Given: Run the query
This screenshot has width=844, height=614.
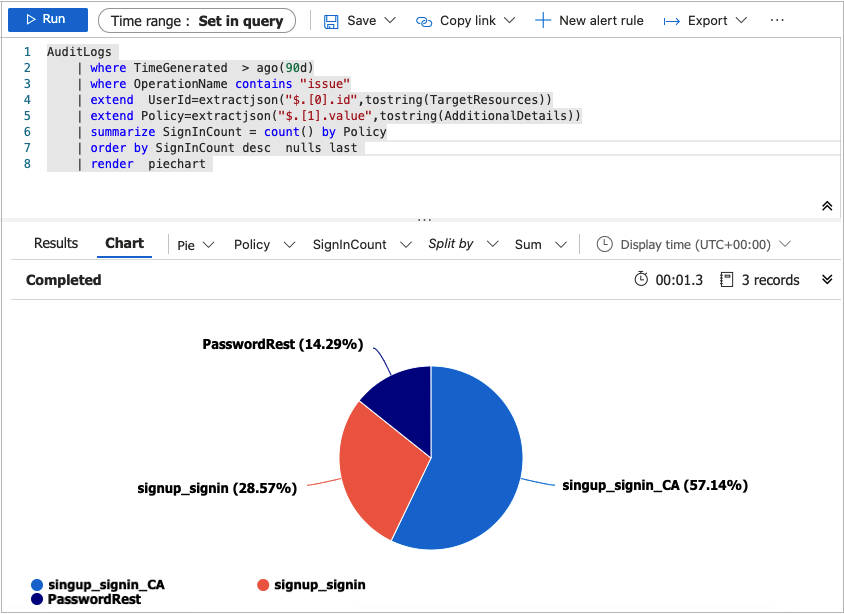Looking at the screenshot, I should (x=45, y=20).
